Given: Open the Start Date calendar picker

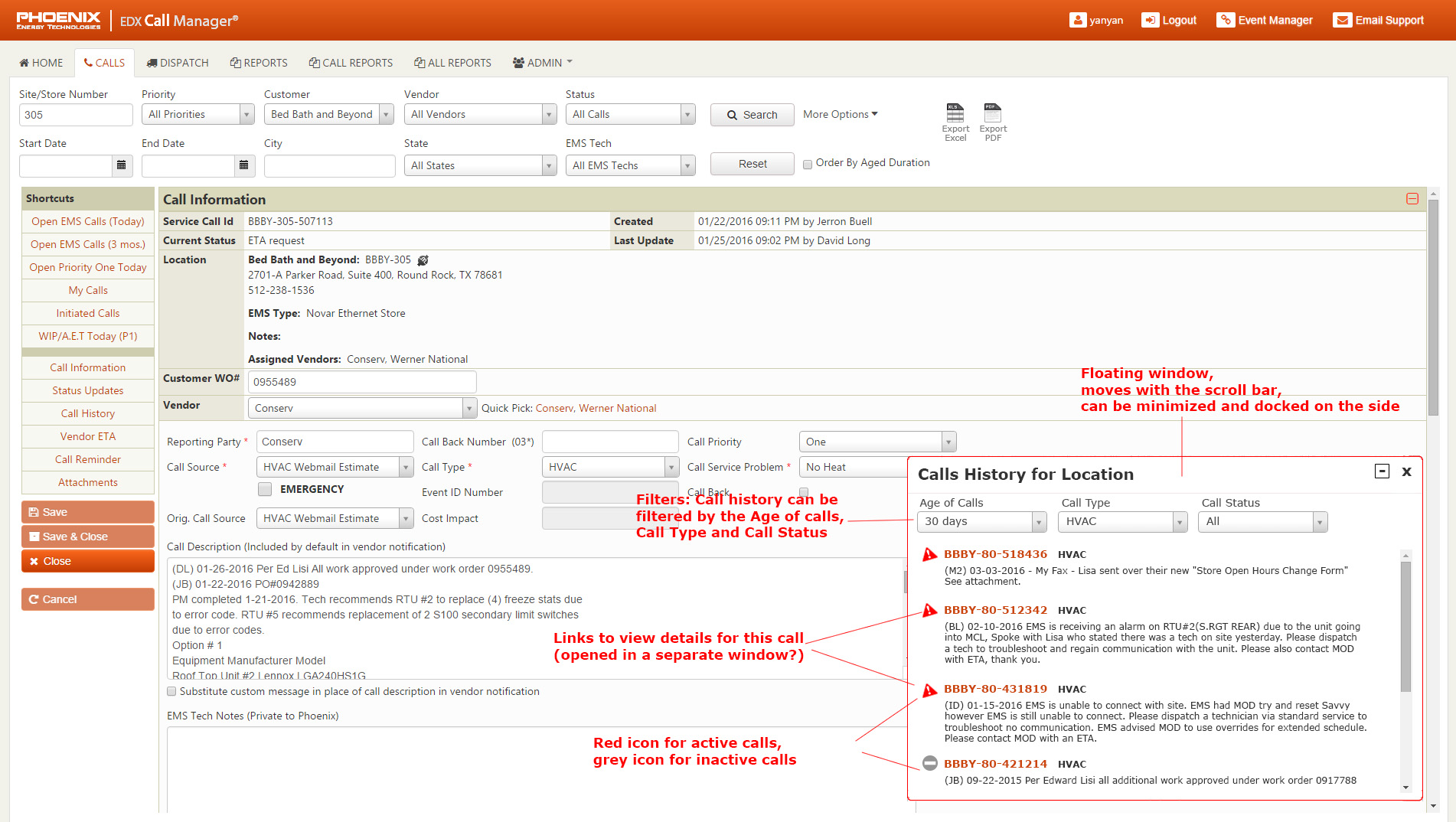Looking at the screenshot, I should (x=121, y=165).
